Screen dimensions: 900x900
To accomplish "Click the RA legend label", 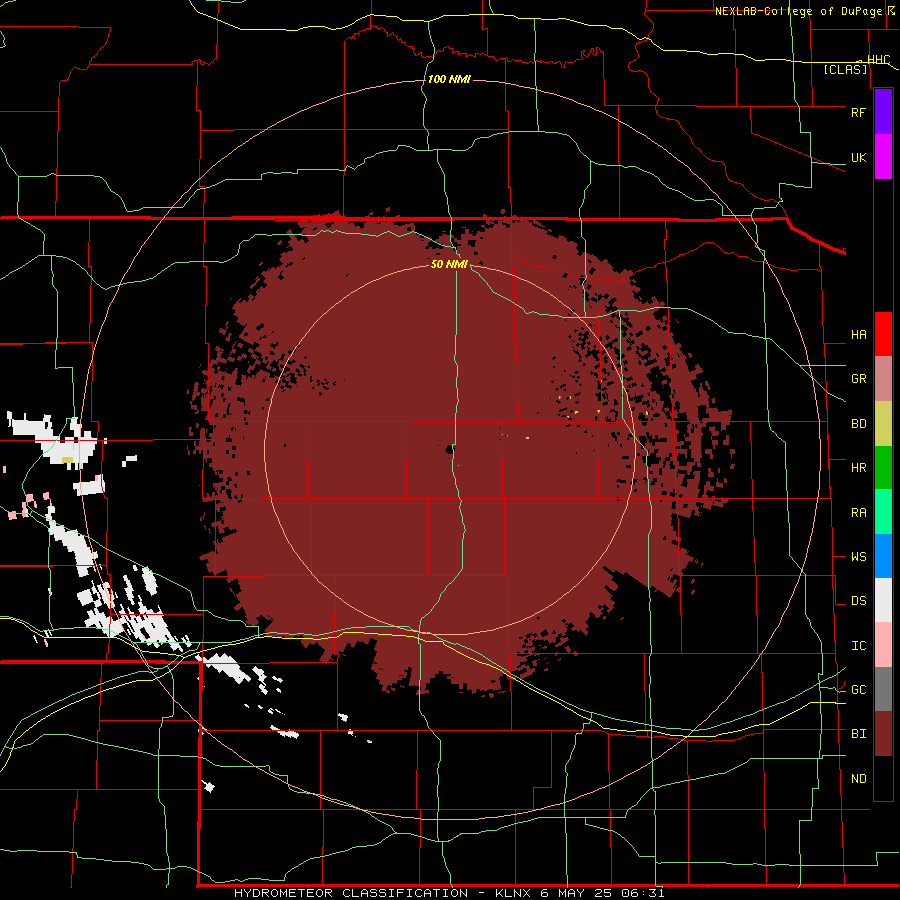I will pos(858,513).
